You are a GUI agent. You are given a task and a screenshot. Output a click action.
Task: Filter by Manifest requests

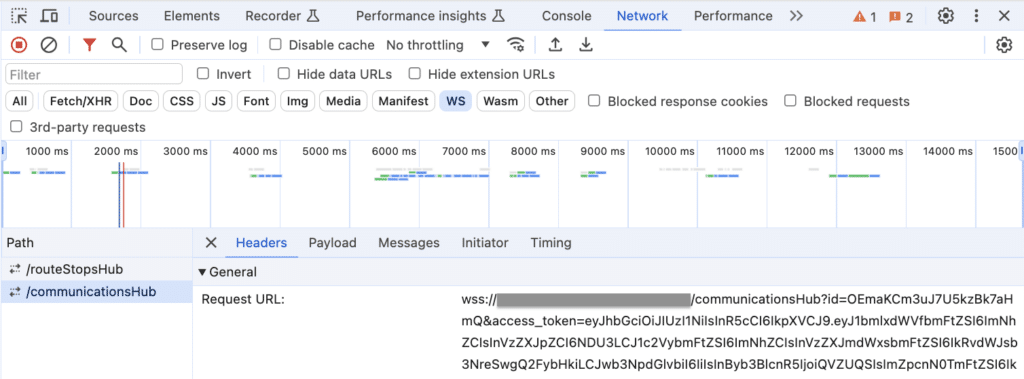pos(404,101)
